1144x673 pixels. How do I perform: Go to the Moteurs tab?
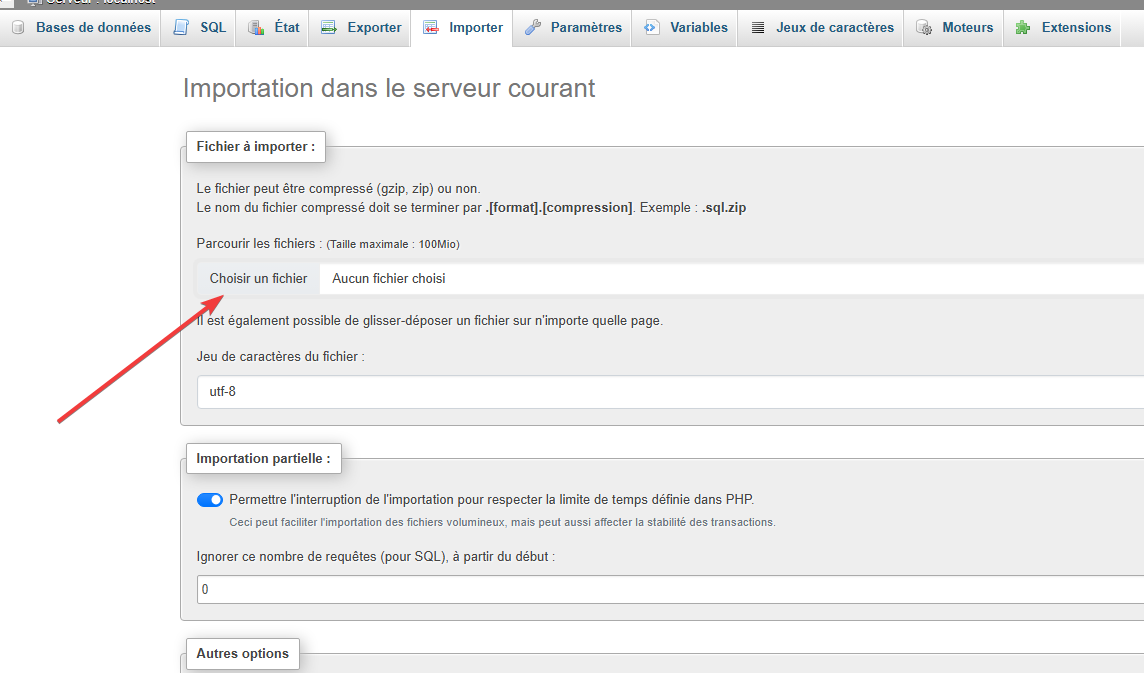[967, 28]
